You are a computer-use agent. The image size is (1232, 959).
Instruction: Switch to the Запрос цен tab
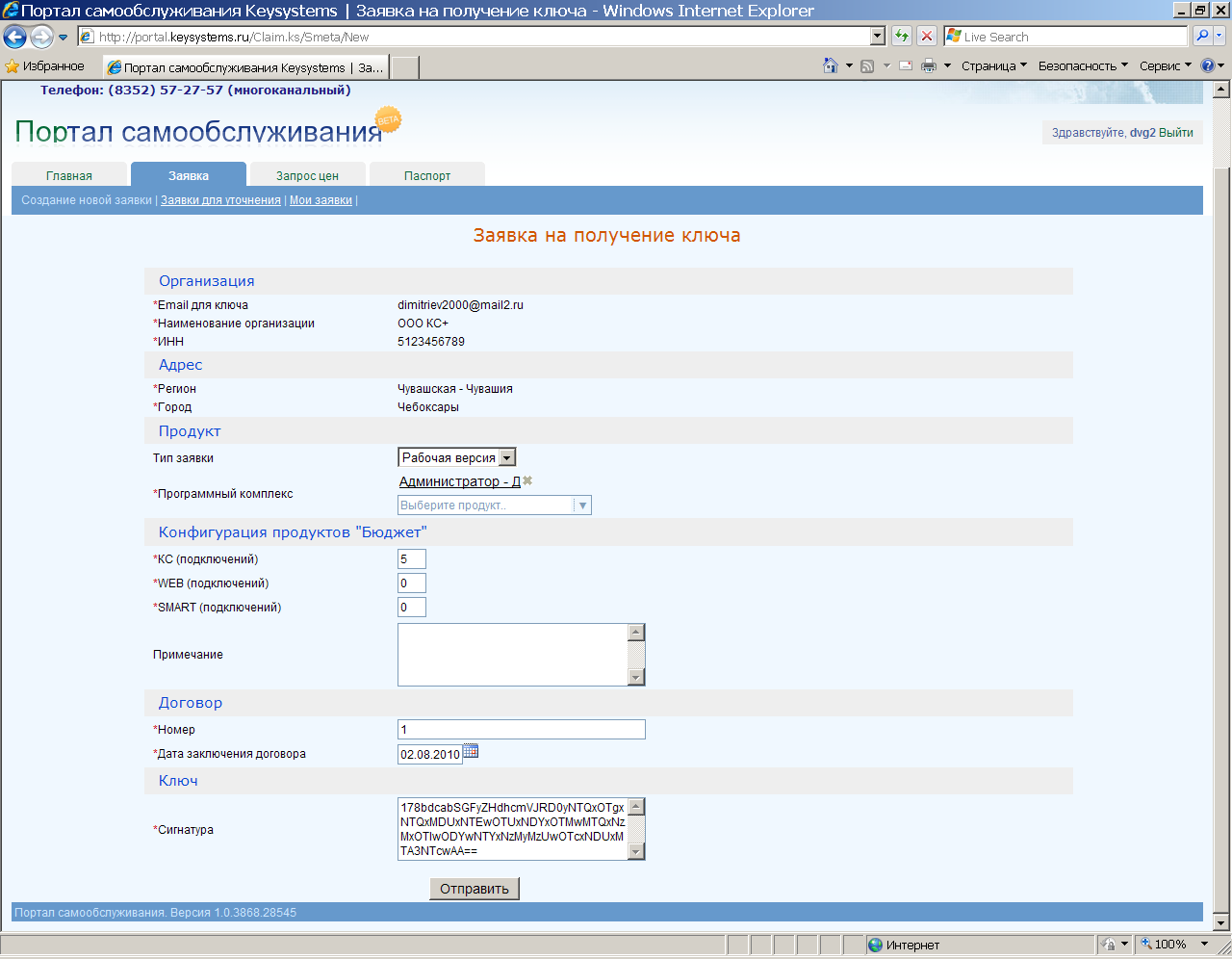pyautogui.click(x=307, y=175)
